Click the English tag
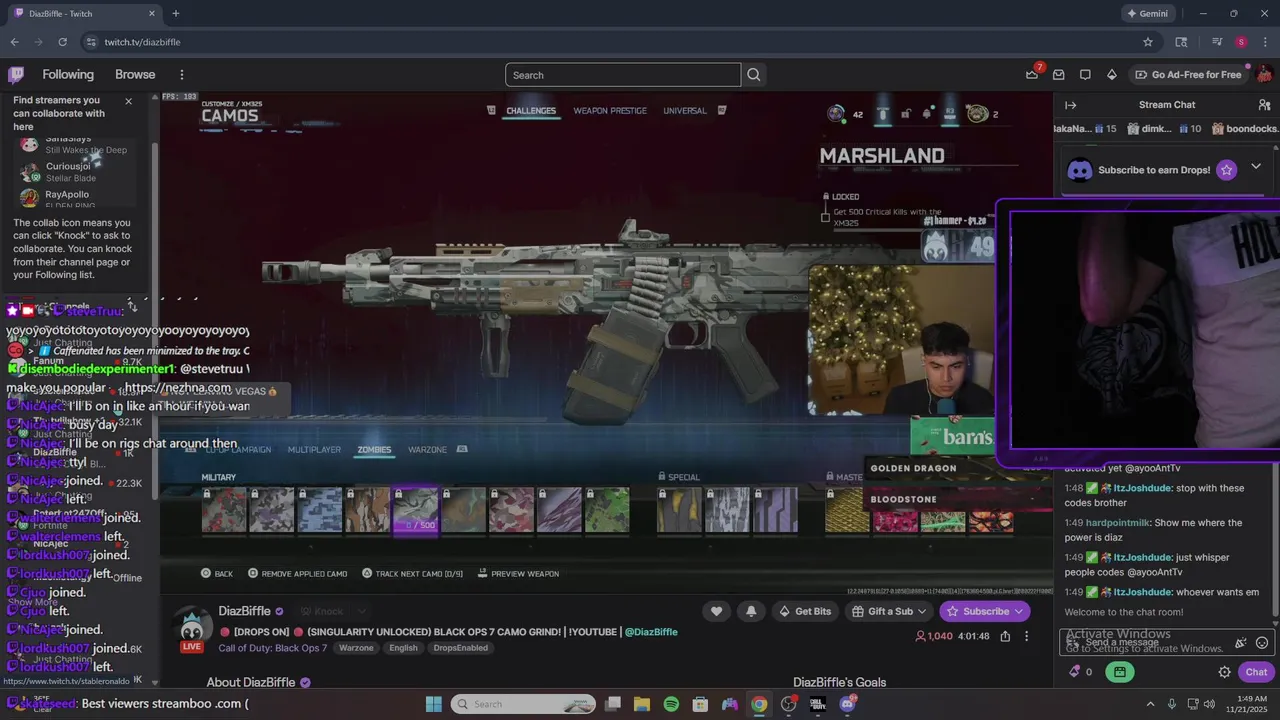This screenshot has height=720, width=1280. [404, 648]
